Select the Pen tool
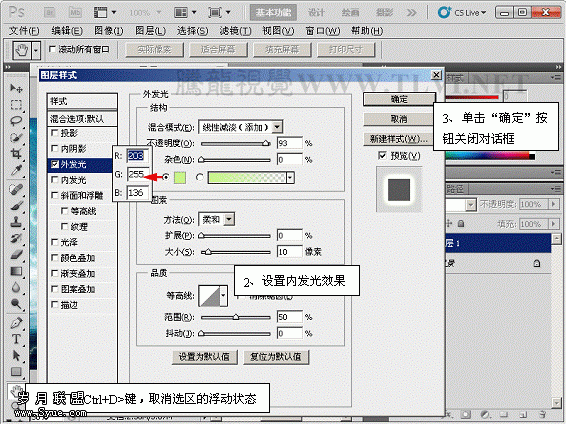Screen dimensions: 566x424 point(16,323)
